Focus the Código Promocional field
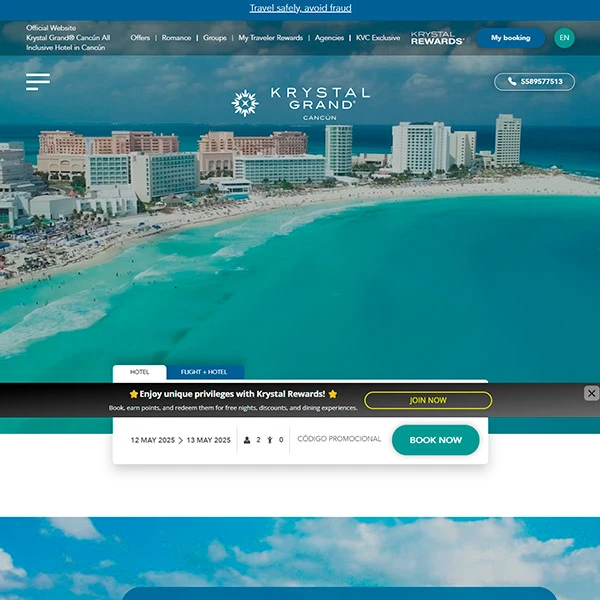The image size is (600, 600). (339, 439)
